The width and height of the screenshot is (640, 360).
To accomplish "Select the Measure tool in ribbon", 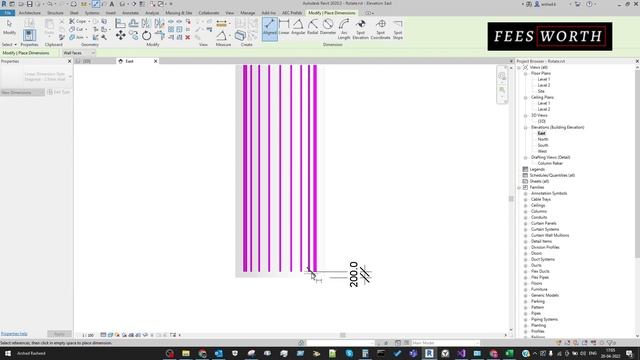I will 222,36.
